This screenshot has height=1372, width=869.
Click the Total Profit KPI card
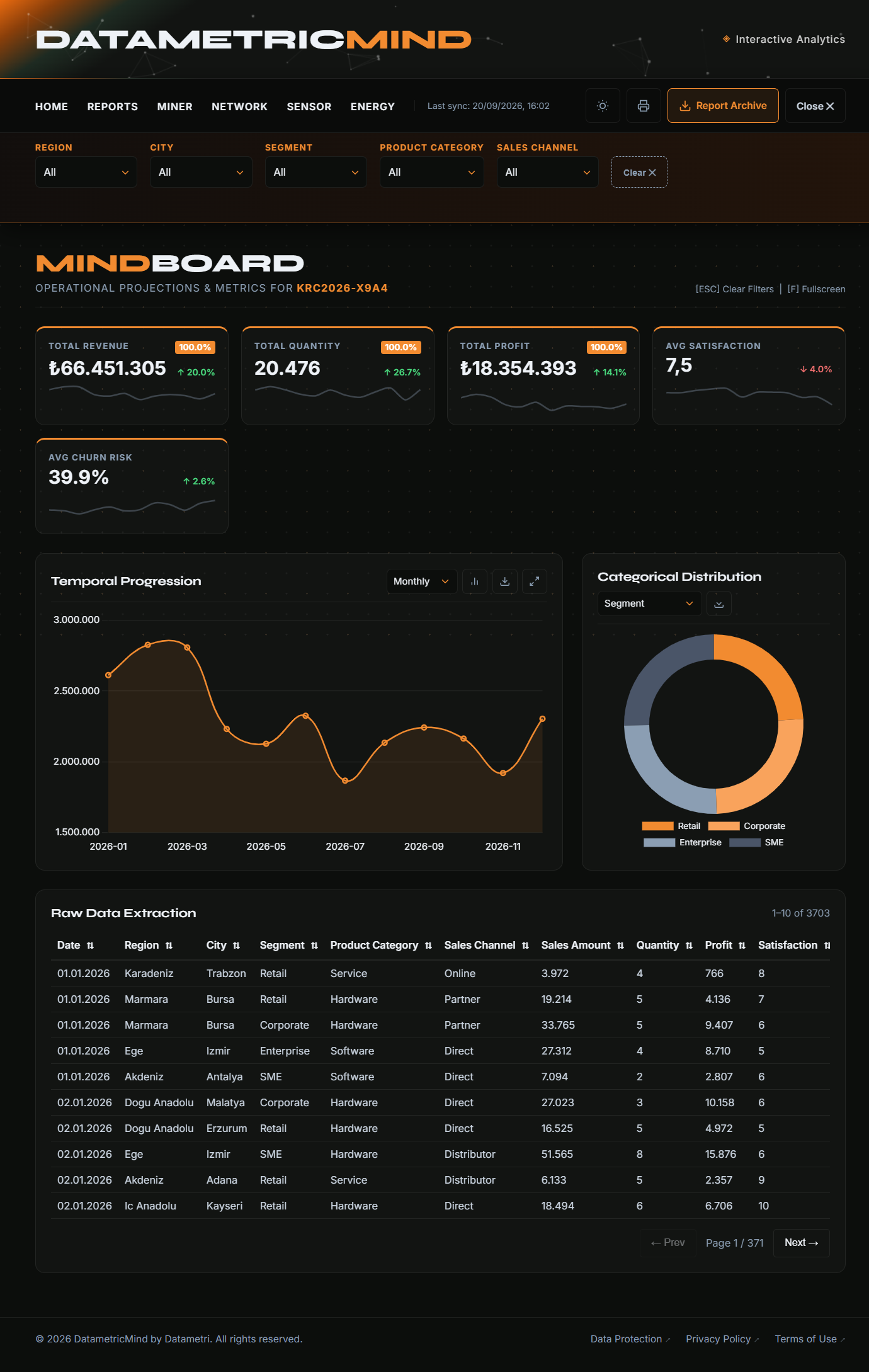(x=543, y=375)
